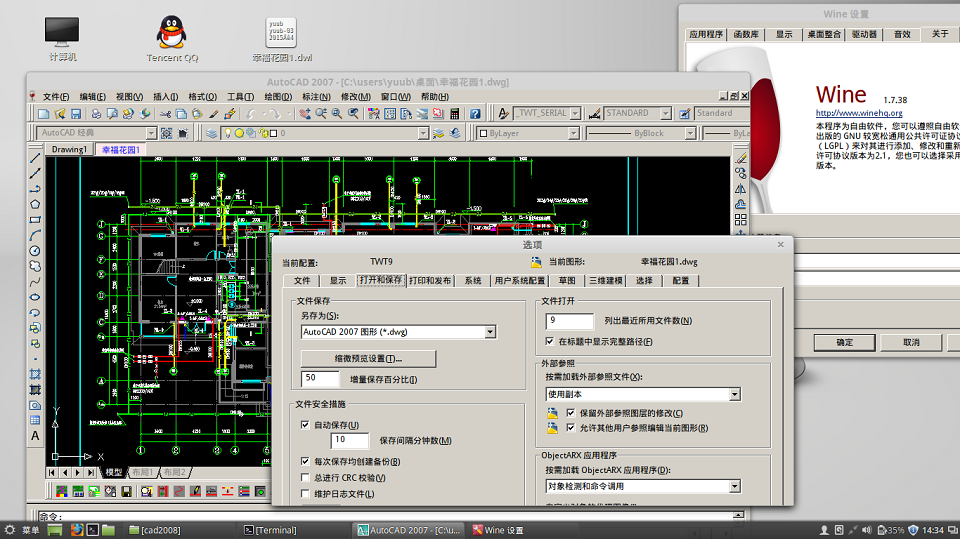Click the Save floppy-disk icon in the top toolbar
Viewport: 960px width, 539px height.
[76, 114]
